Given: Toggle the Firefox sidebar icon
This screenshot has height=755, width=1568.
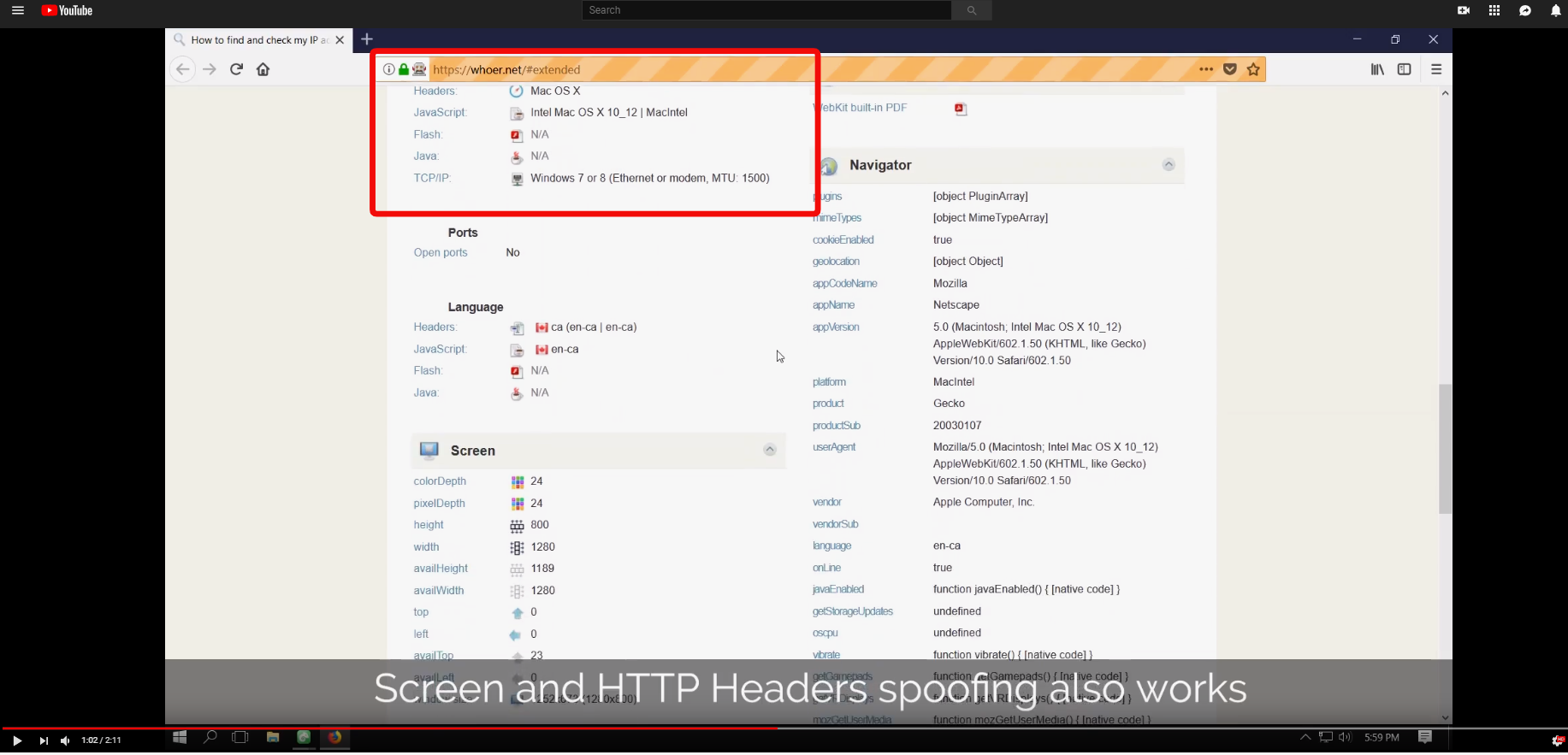Looking at the screenshot, I should pos(1404,69).
